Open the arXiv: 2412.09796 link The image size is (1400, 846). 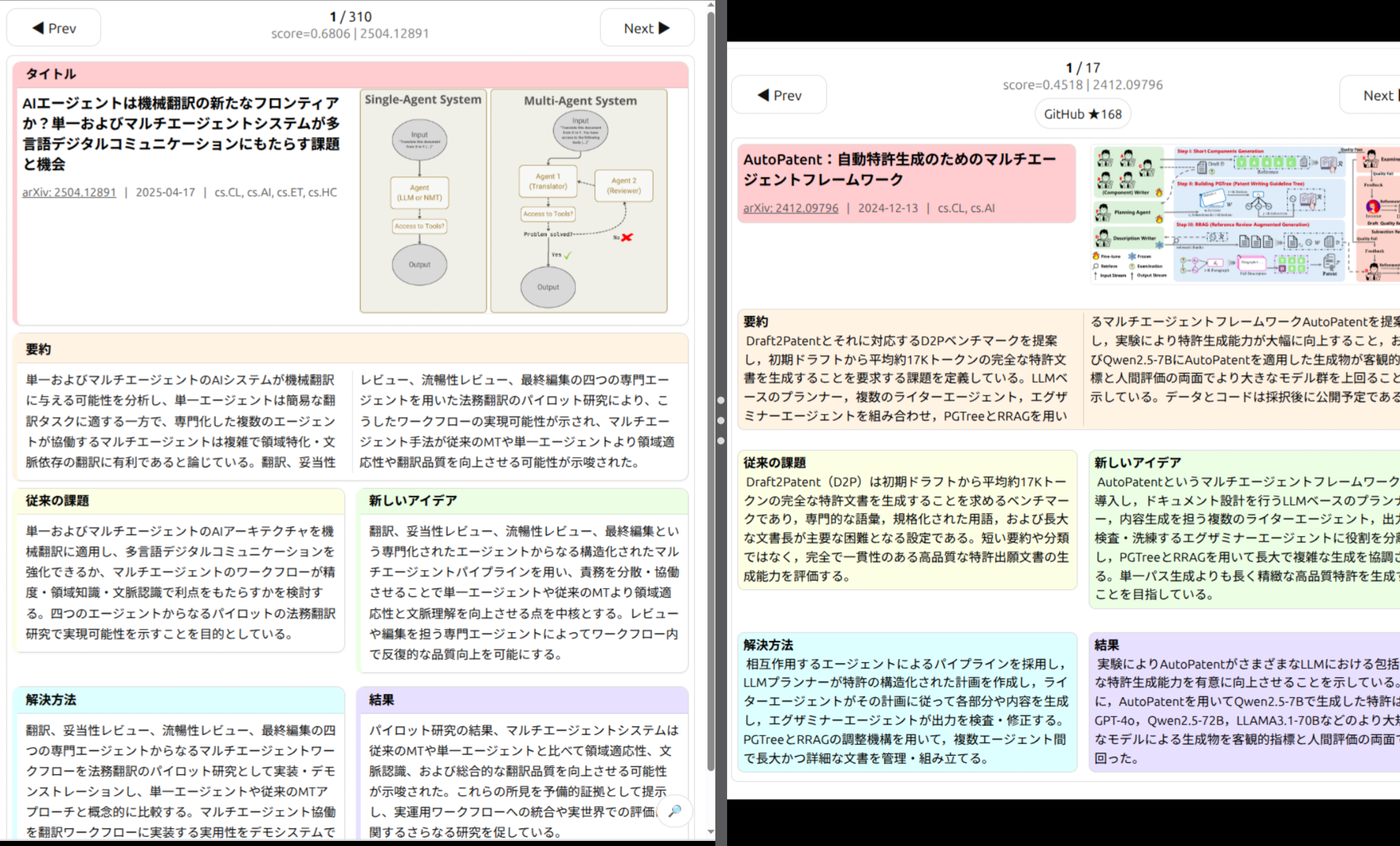coord(790,208)
